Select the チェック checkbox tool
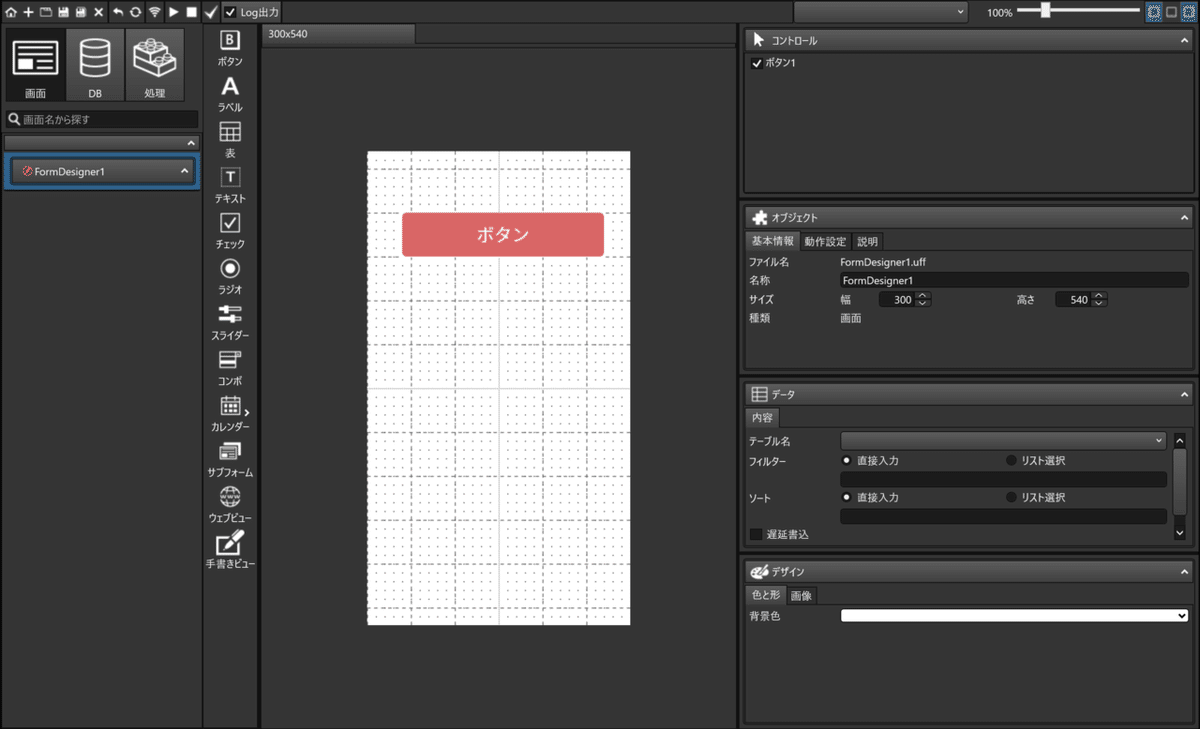The height and width of the screenshot is (729, 1200). coord(230,231)
